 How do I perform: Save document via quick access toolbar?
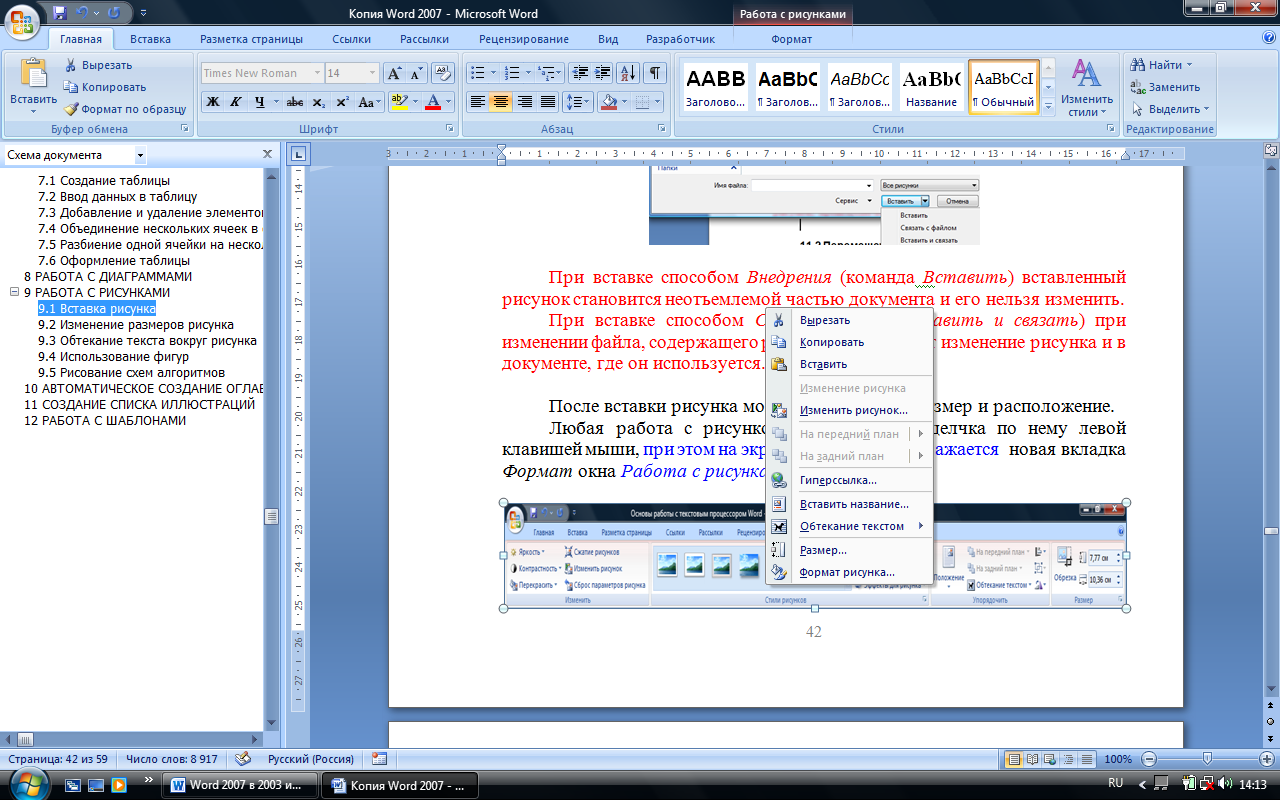pyautogui.click(x=60, y=14)
